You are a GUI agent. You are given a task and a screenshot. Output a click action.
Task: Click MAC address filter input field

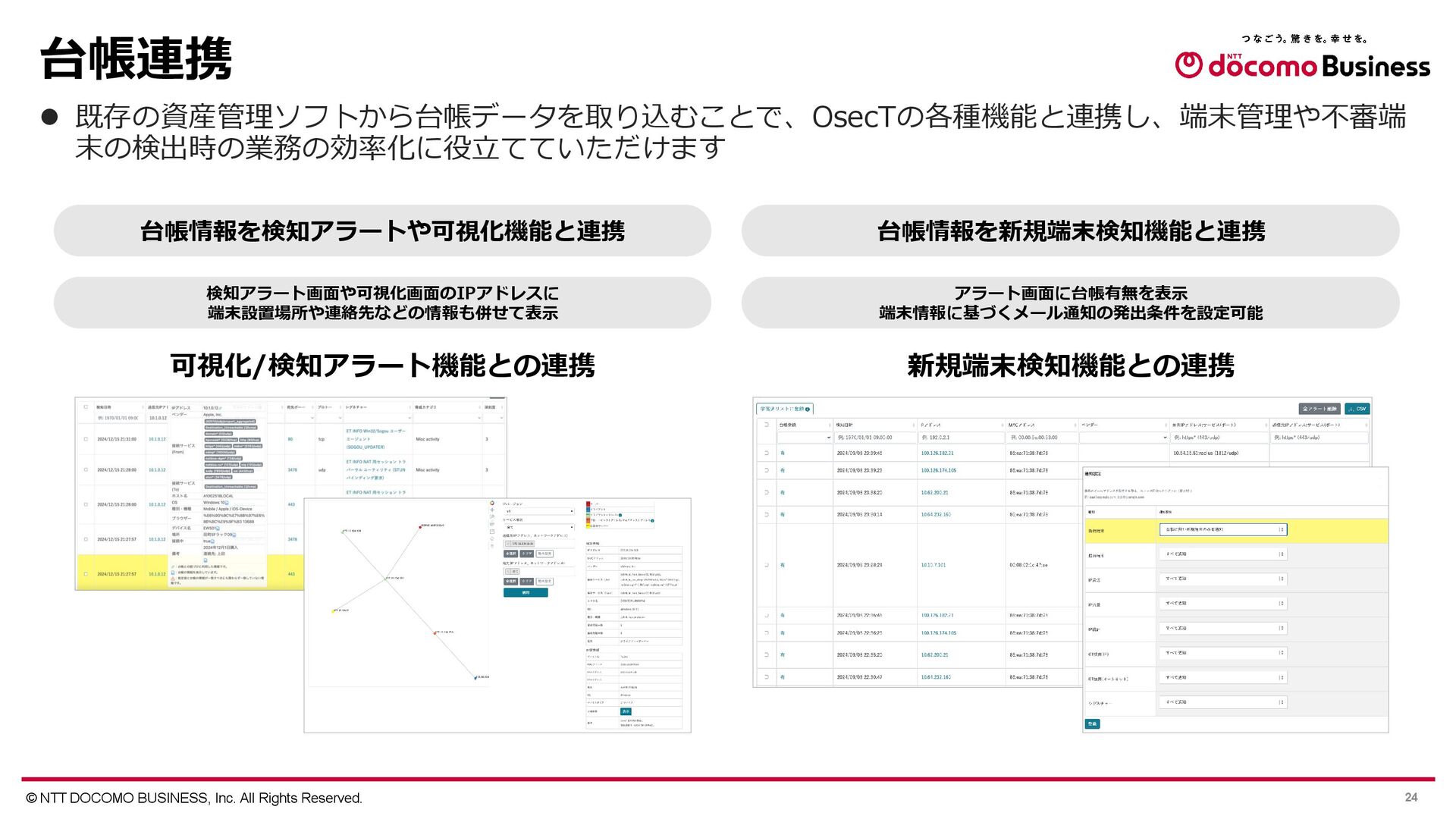coord(1041,438)
